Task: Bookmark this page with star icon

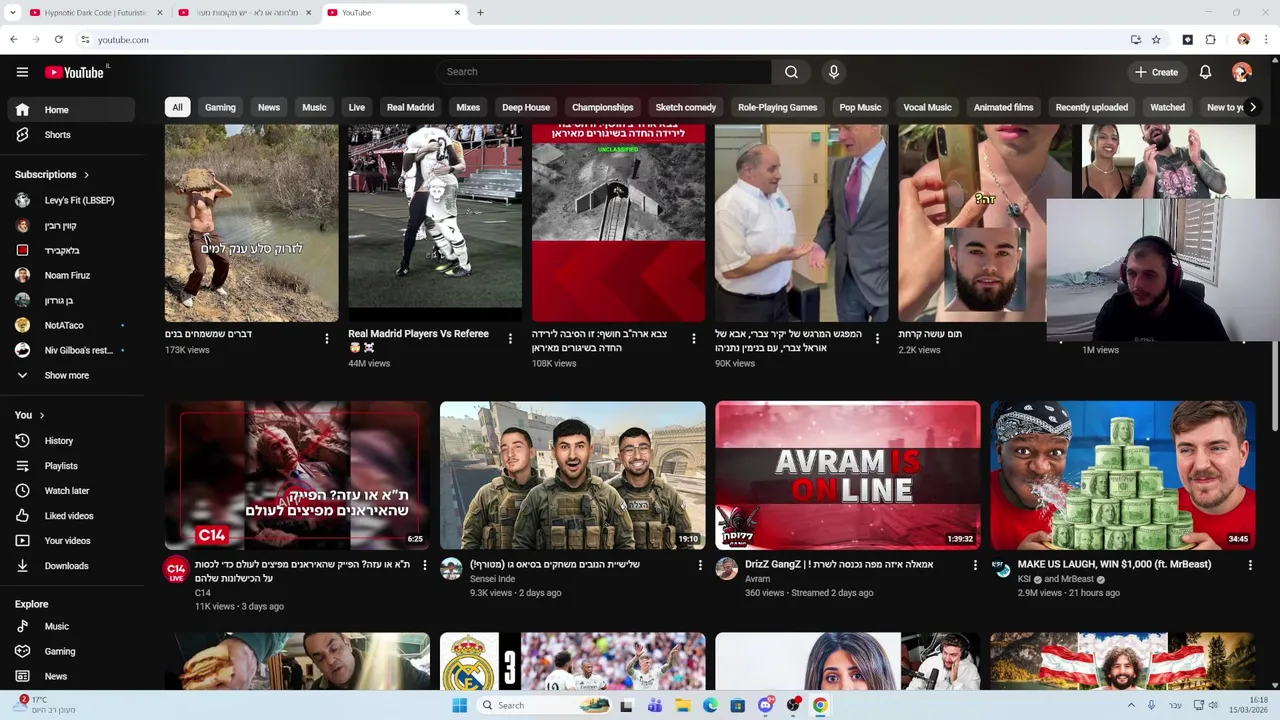Action: pyautogui.click(x=1156, y=40)
